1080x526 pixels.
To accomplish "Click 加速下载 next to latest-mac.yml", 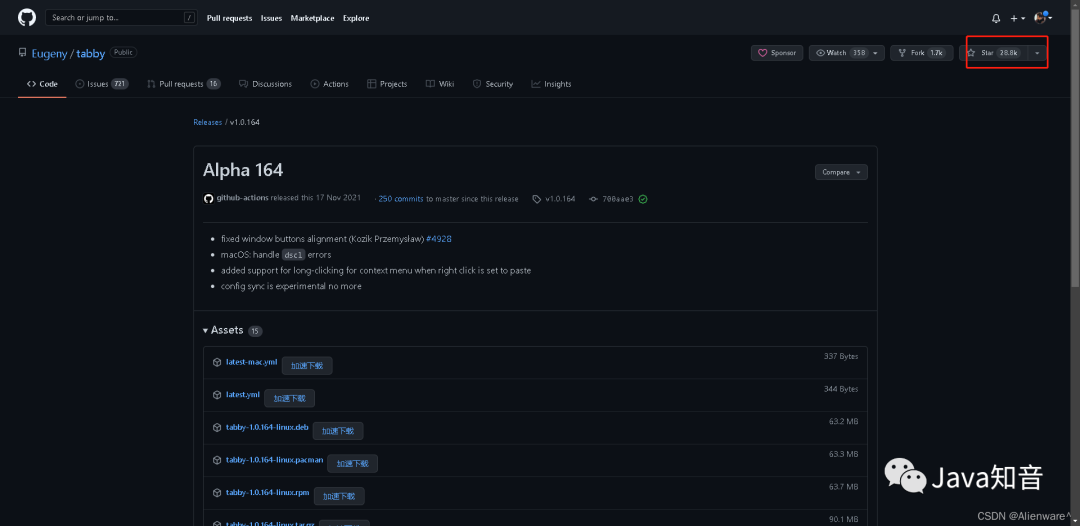I will point(307,366).
